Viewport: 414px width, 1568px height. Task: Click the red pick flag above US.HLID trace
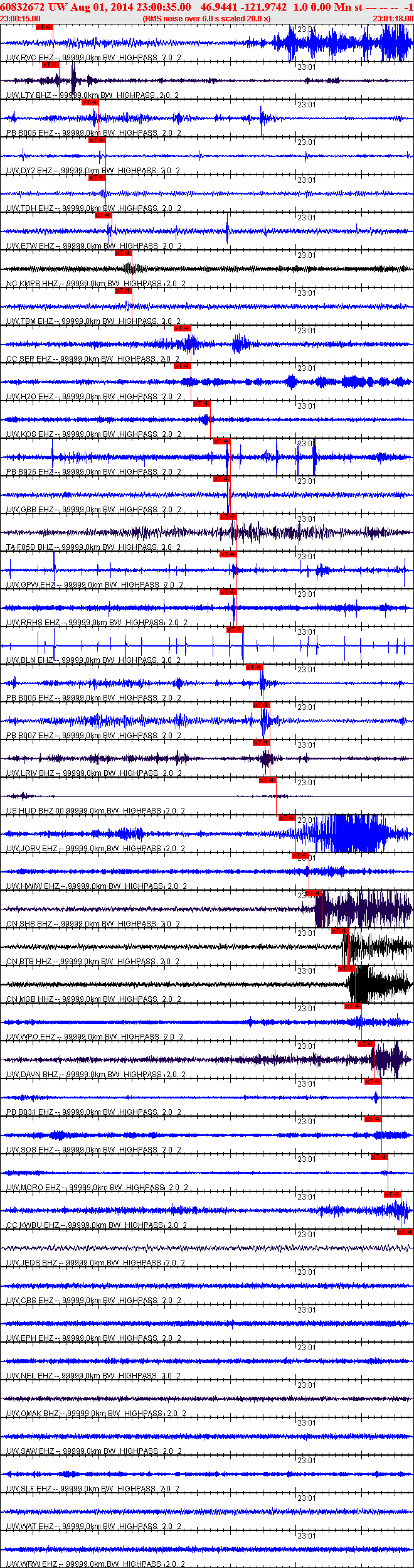[x=267, y=780]
